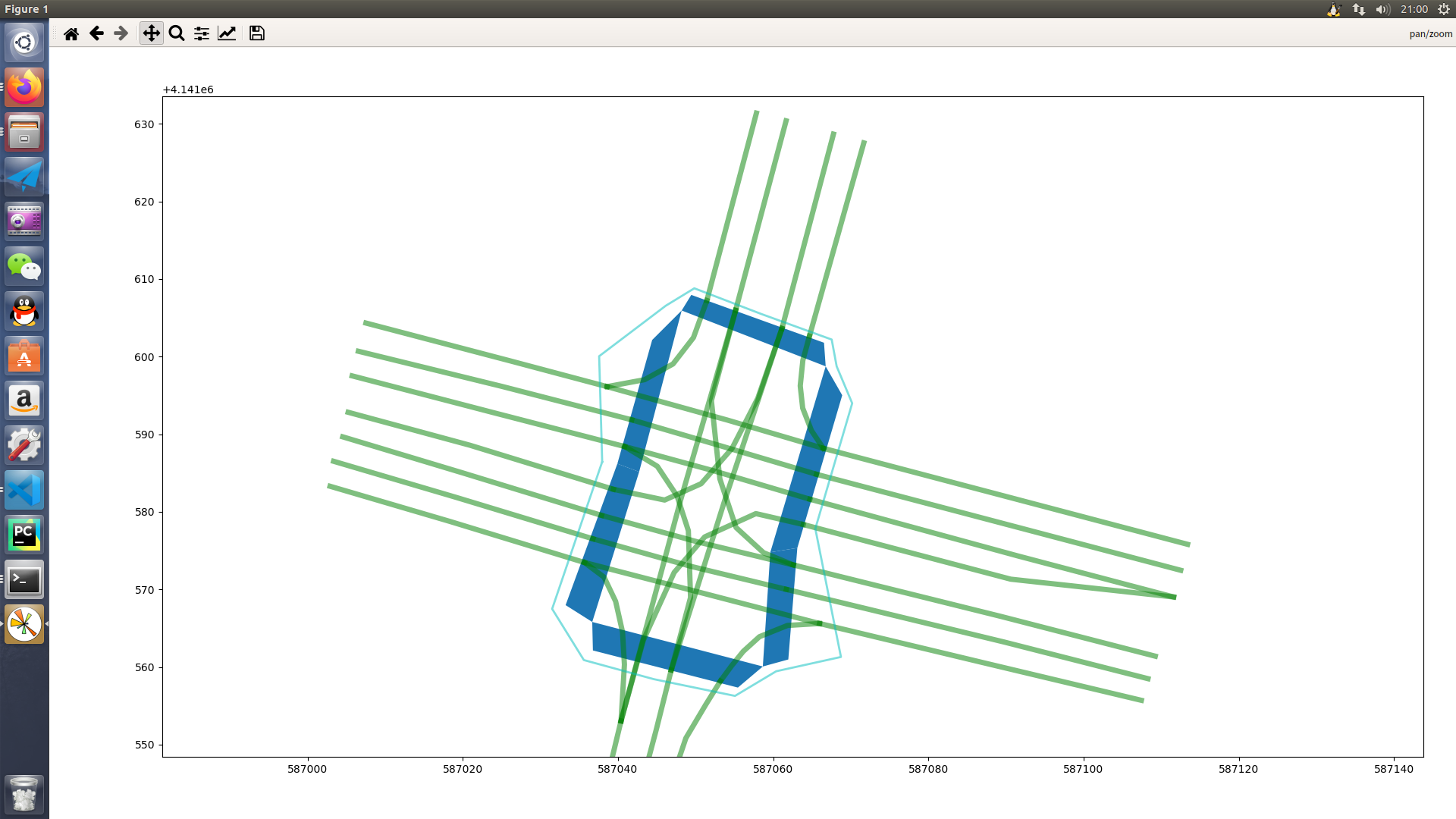This screenshot has width=1456, height=819.
Task: Reset the plot to the original home view
Action: (x=71, y=33)
